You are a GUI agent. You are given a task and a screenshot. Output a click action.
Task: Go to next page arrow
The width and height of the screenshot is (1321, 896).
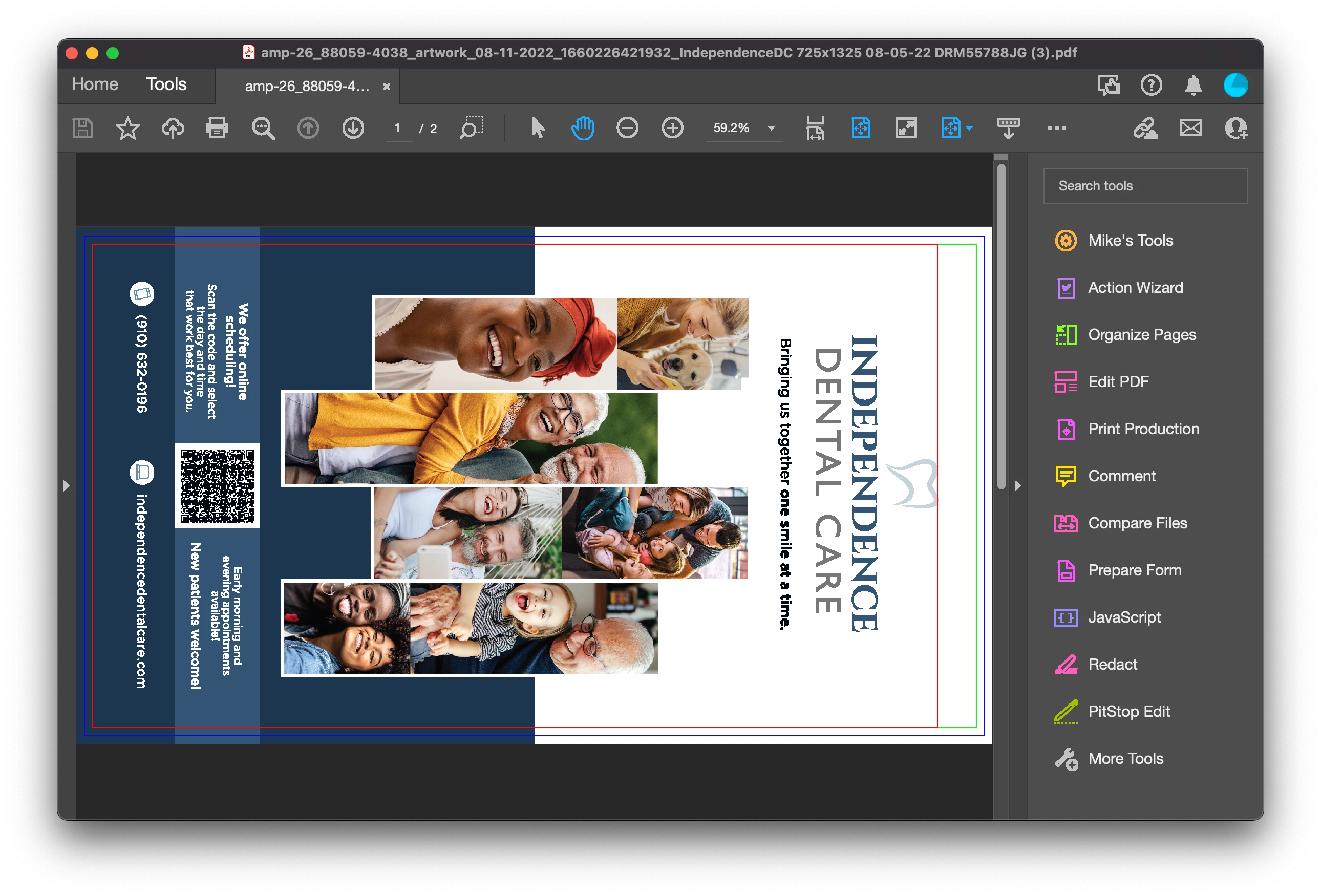pos(353,128)
